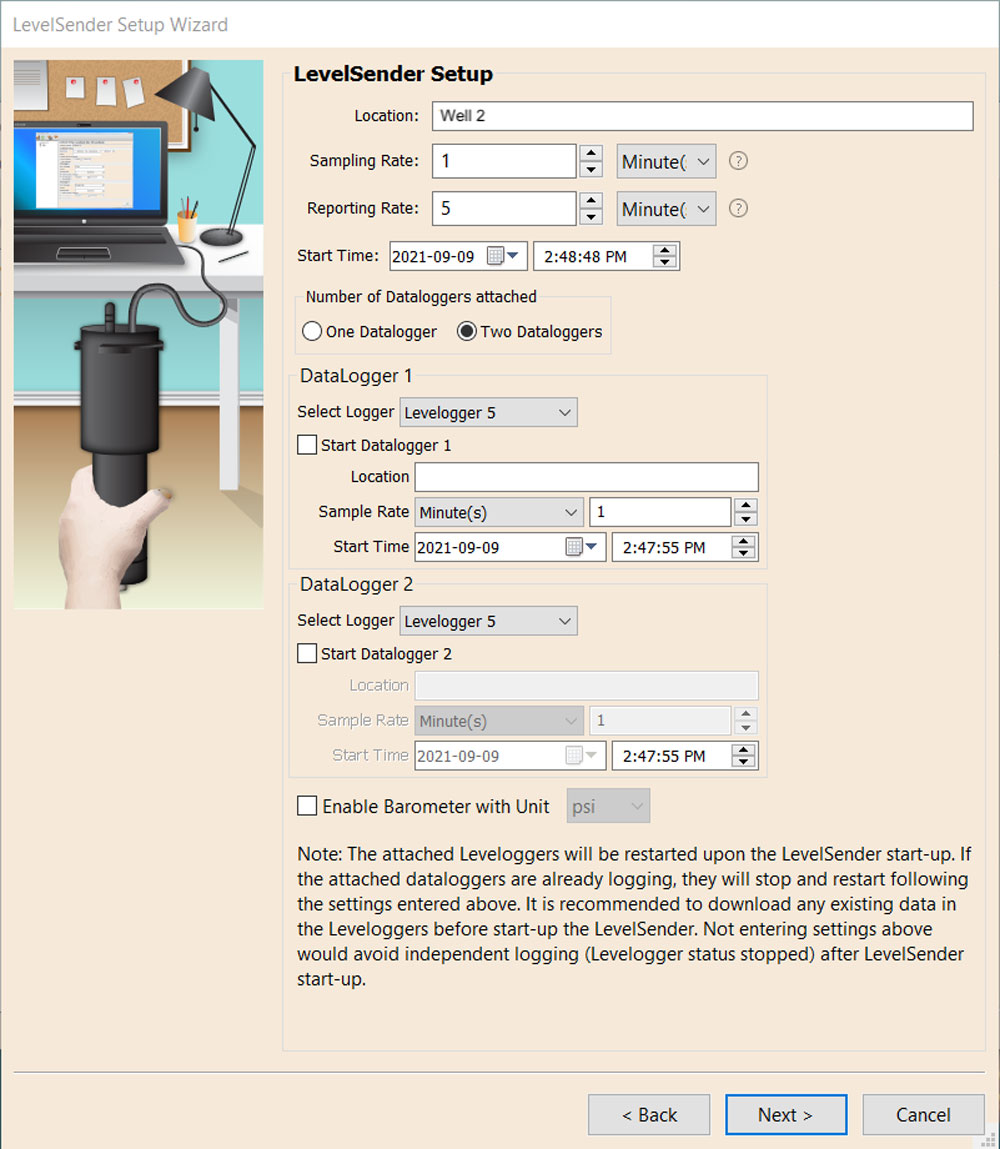Screen dimensions: 1000x1149
Task: Open the Sampling Rate help icon
Action: (x=738, y=160)
